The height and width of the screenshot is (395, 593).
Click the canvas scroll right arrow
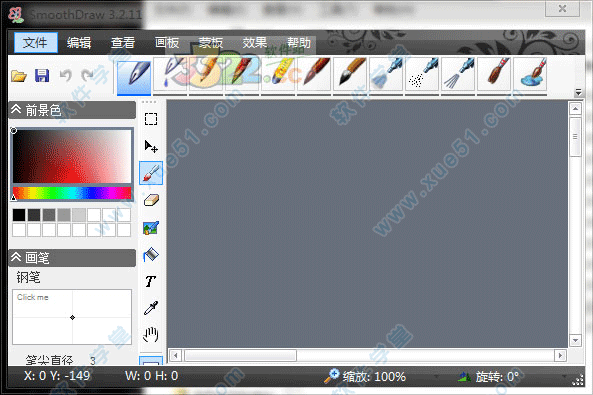pos(560,355)
